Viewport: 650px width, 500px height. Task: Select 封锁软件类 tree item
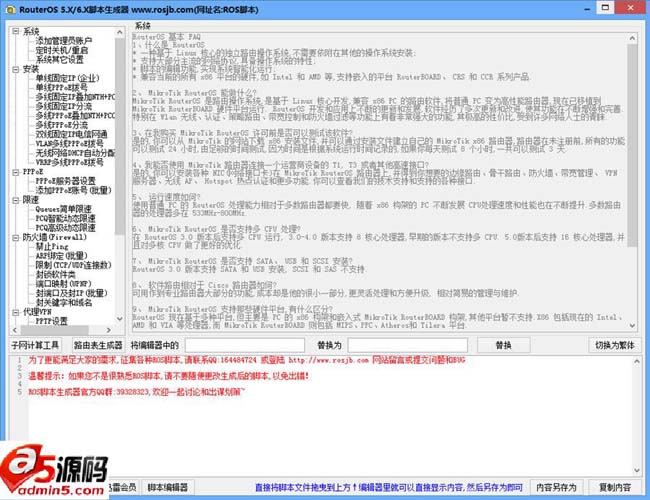point(56,274)
